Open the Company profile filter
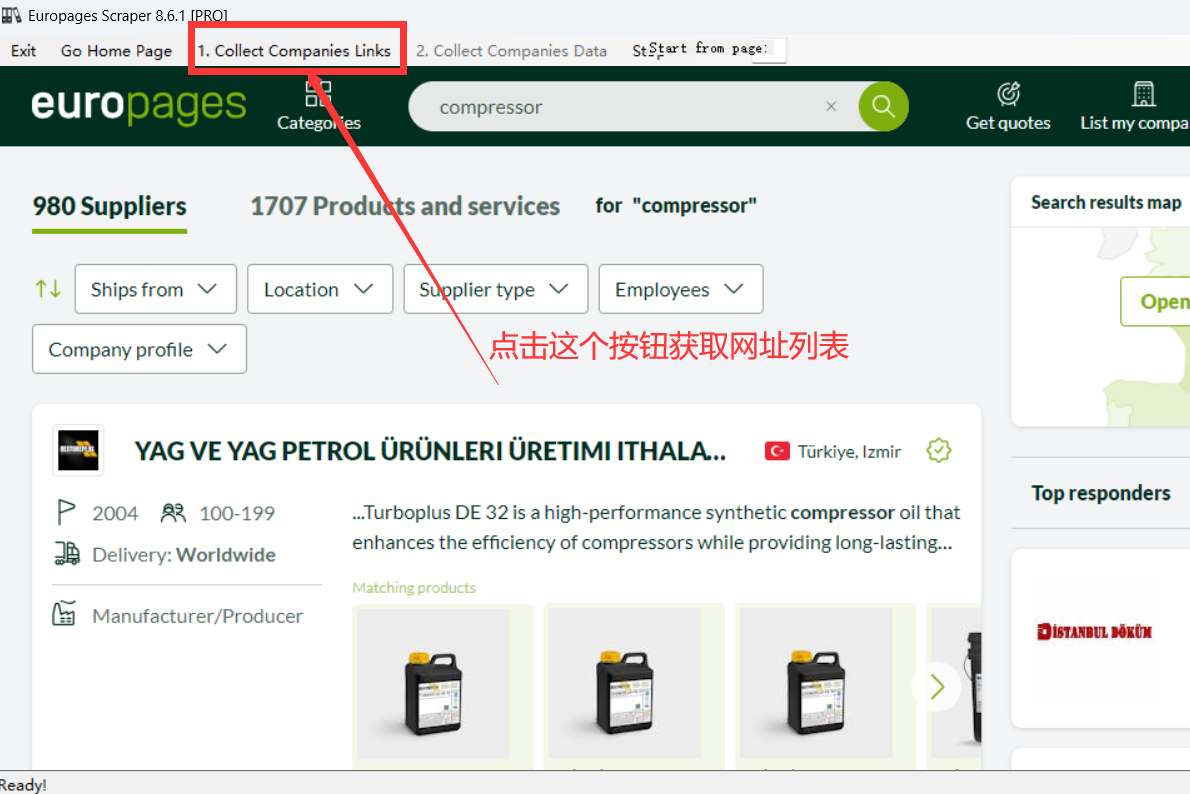The image size is (1190, 794). [x=139, y=348]
